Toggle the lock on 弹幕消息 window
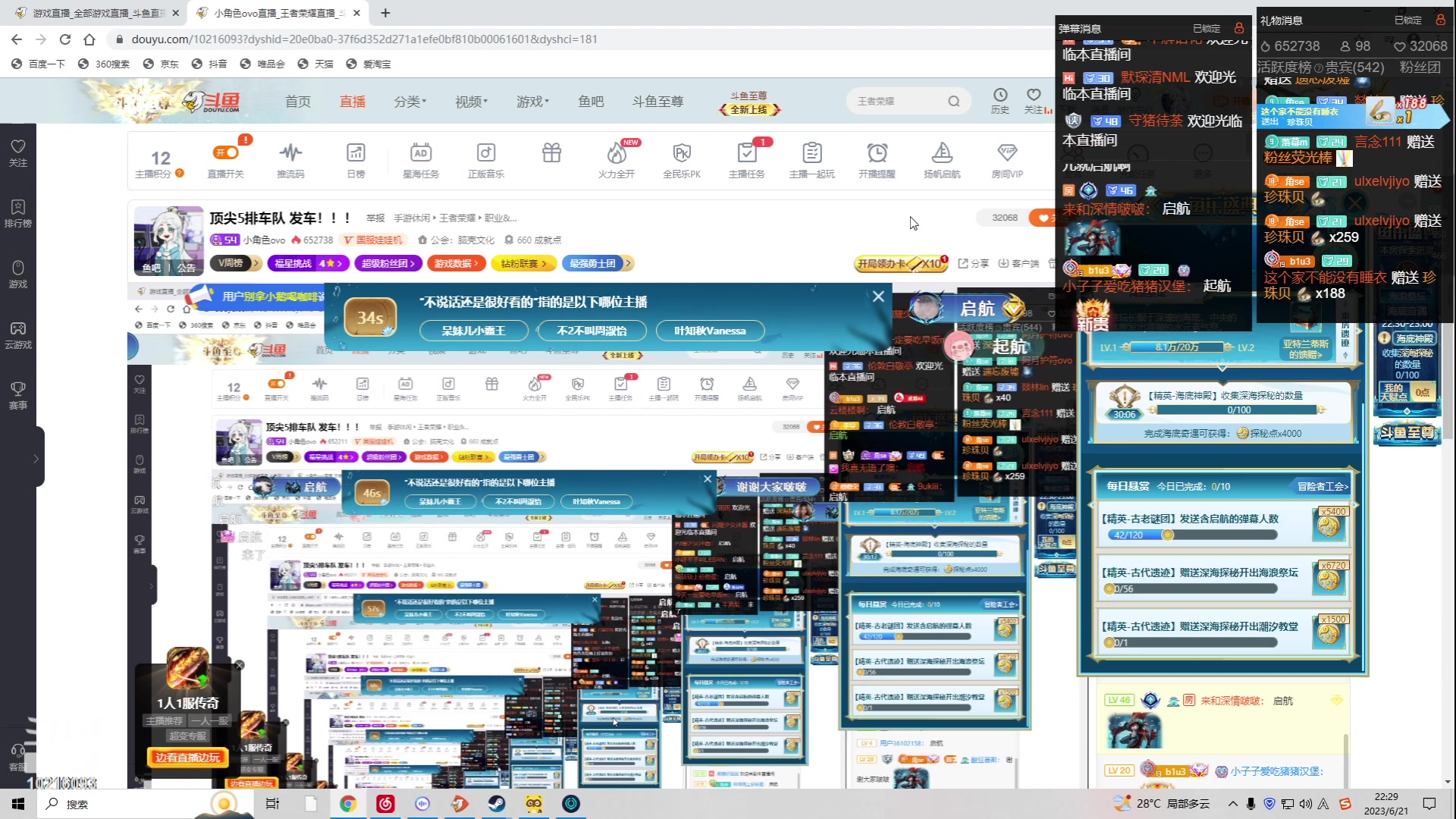Screen dimensions: 1456x819 pyautogui.click(x=1239, y=28)
